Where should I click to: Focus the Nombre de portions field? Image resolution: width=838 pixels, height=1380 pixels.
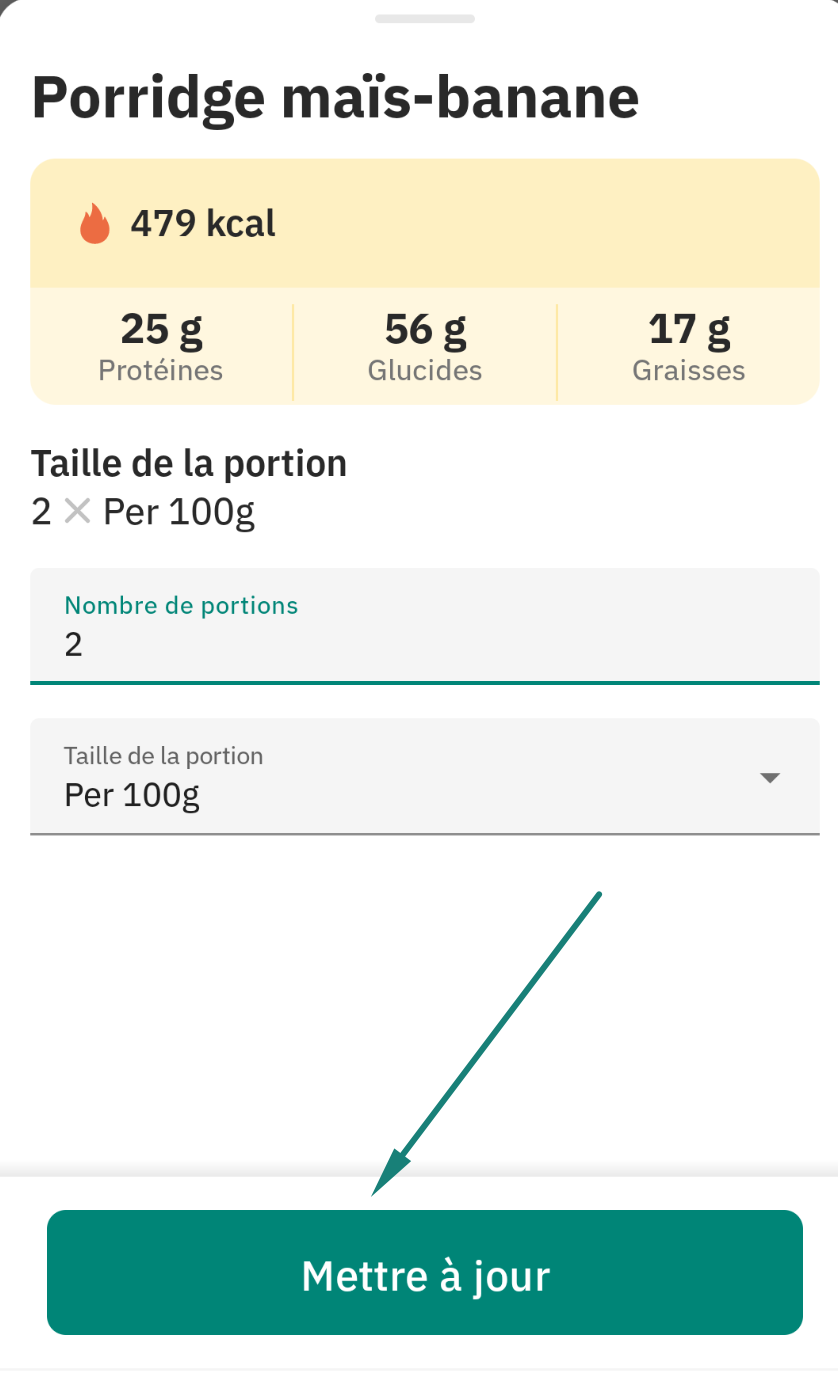425,626
